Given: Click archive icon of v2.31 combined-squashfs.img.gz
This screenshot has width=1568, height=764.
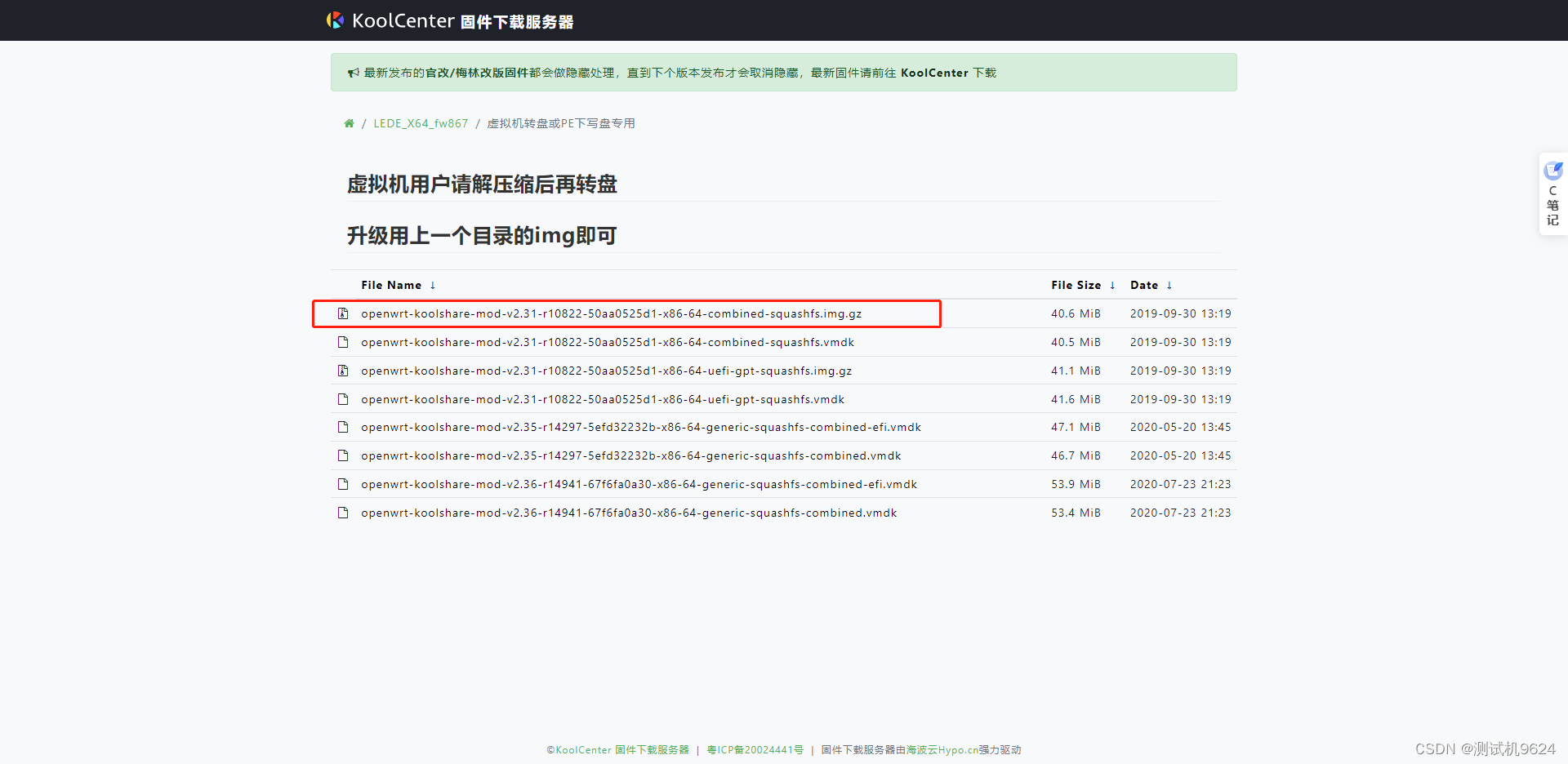Looking at the screenshot, I should pyautogui.click(x=343, y=313).
